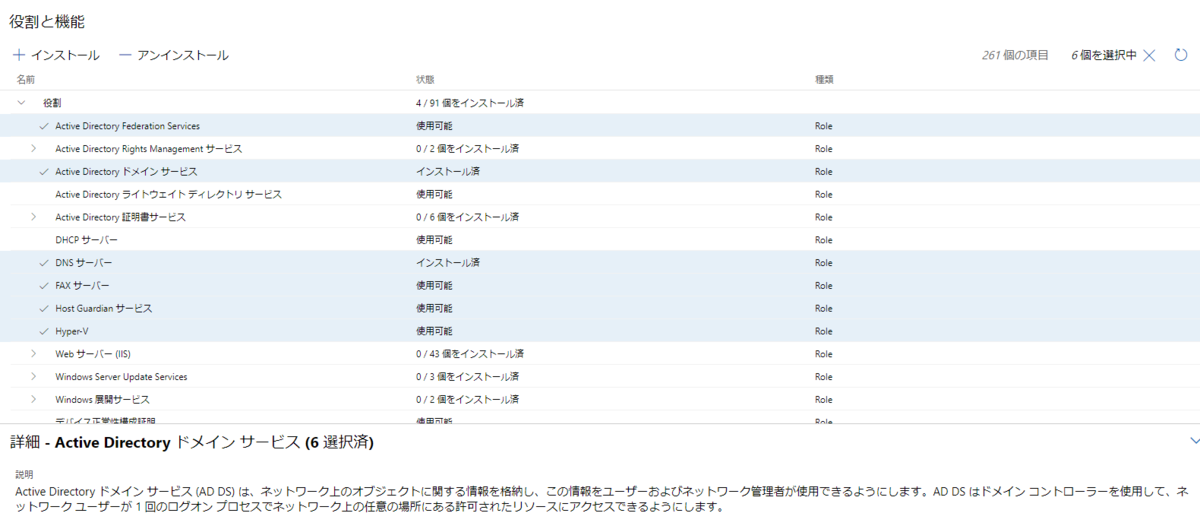Sort by the 状態 column header
This screenshot has height=529, width=1200.
pos(425,79)
